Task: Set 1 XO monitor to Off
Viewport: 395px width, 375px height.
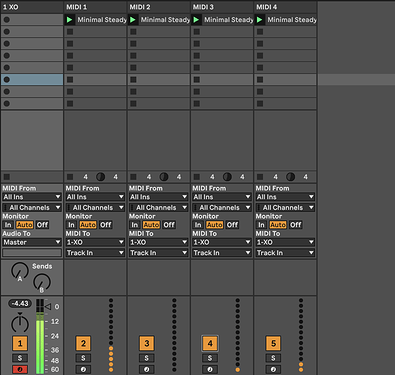Action: pyautogui.click(x=42, y=225)
